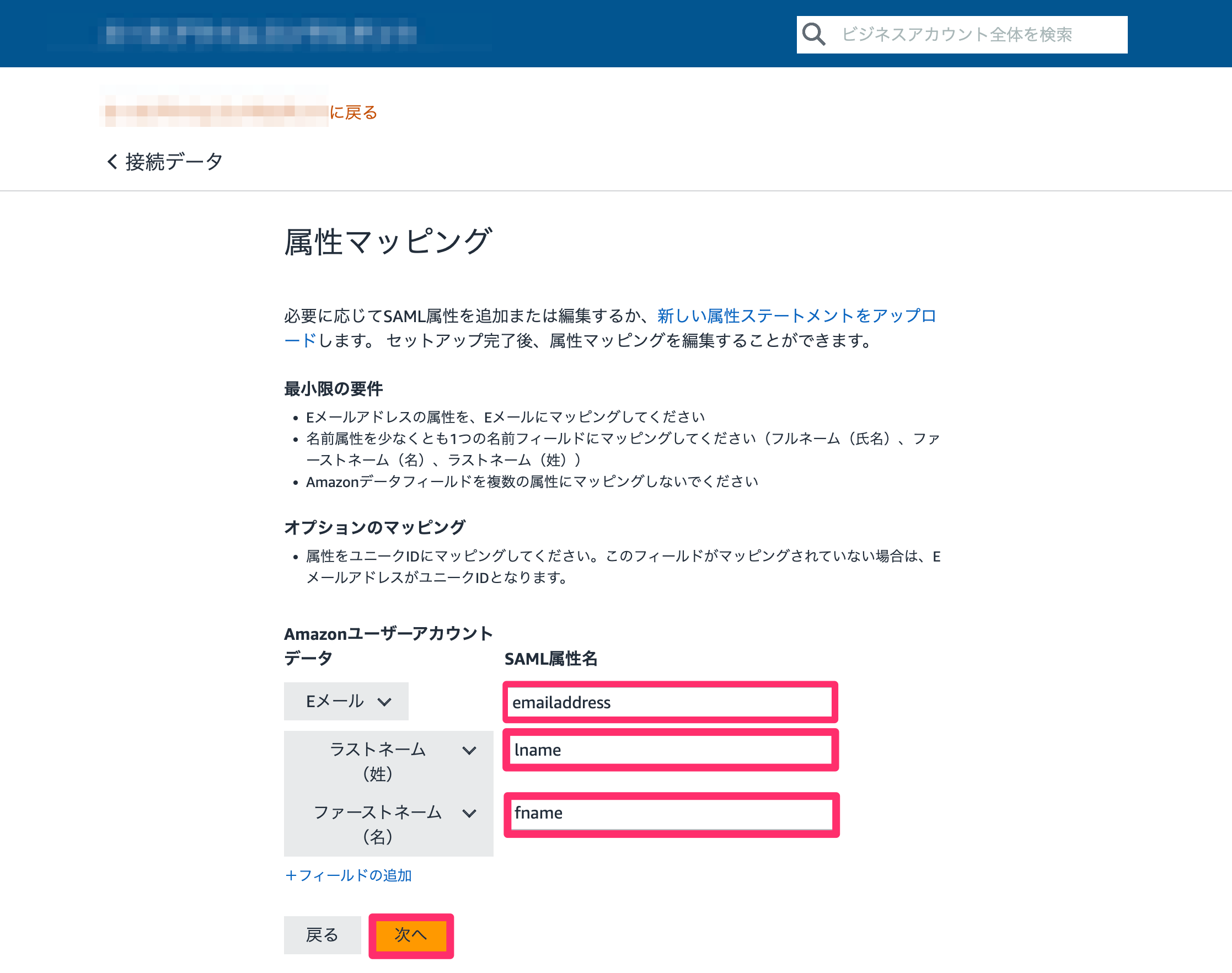The width and height of the screenshot is (1232, 973).
Task: Open the ファーストネーム(名) dropdown
Action: click(x=388, y=824)
